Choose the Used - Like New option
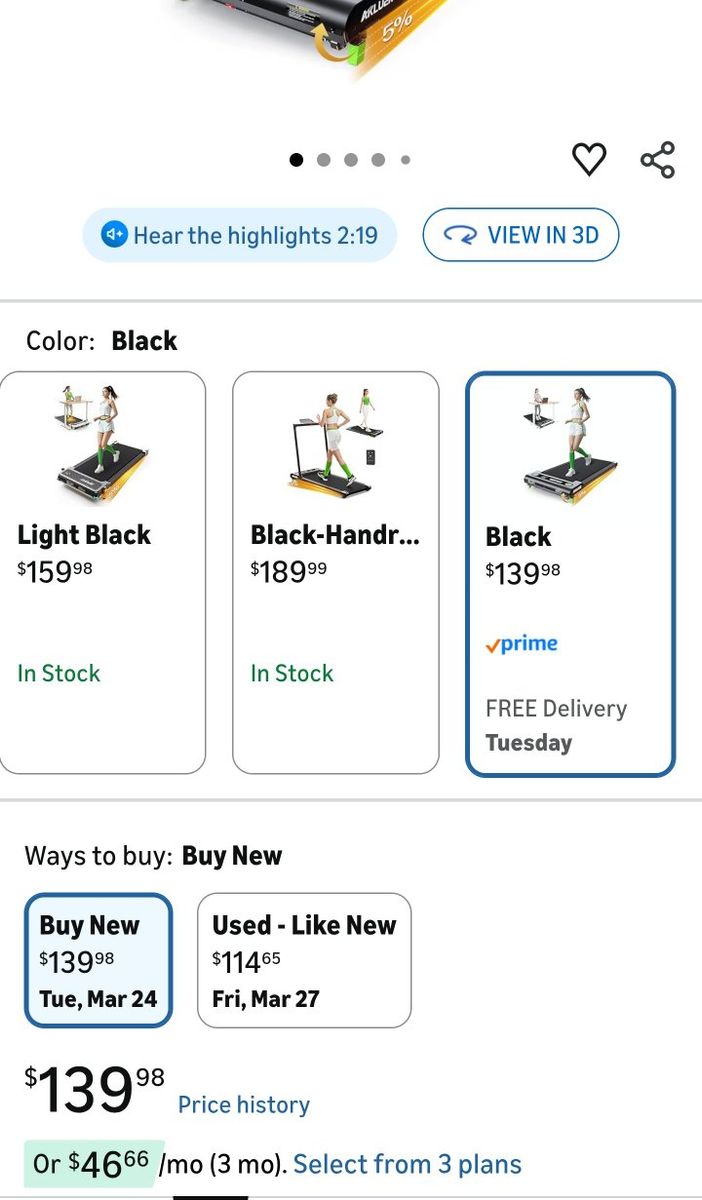 (x=304, y=960)
